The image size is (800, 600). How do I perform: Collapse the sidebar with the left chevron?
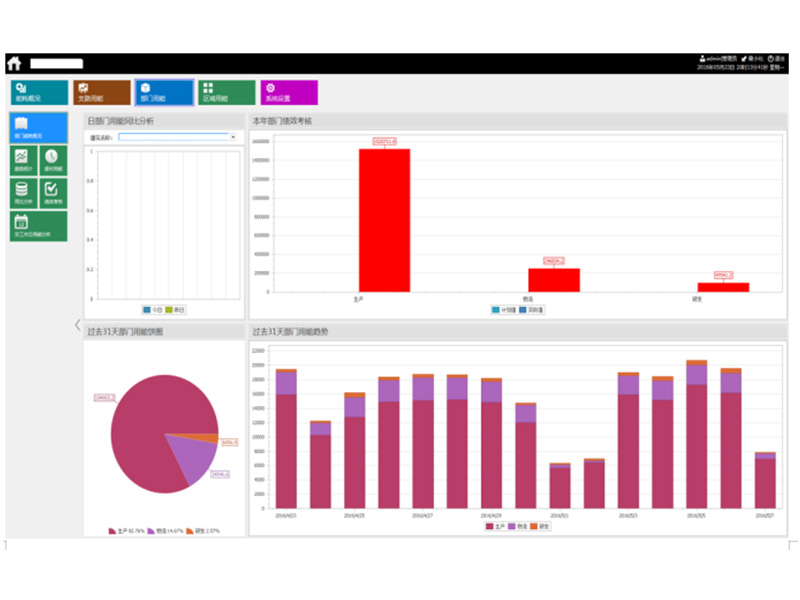click(78, 324)
